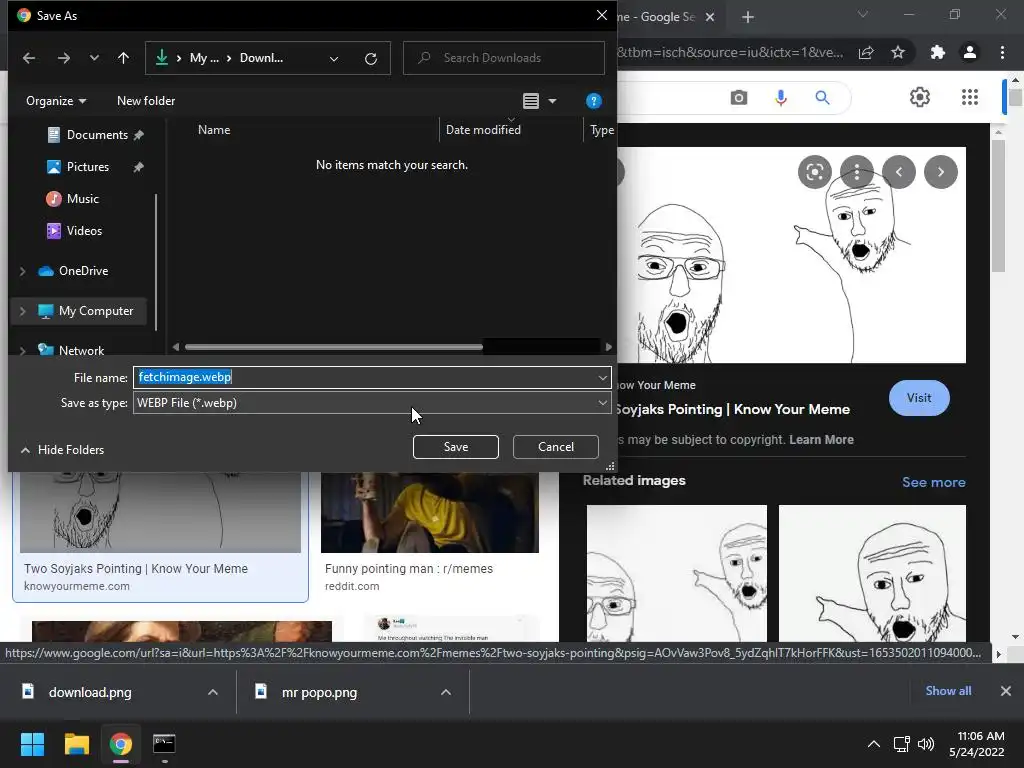Open Google apps grid

(x=970, y=97)
